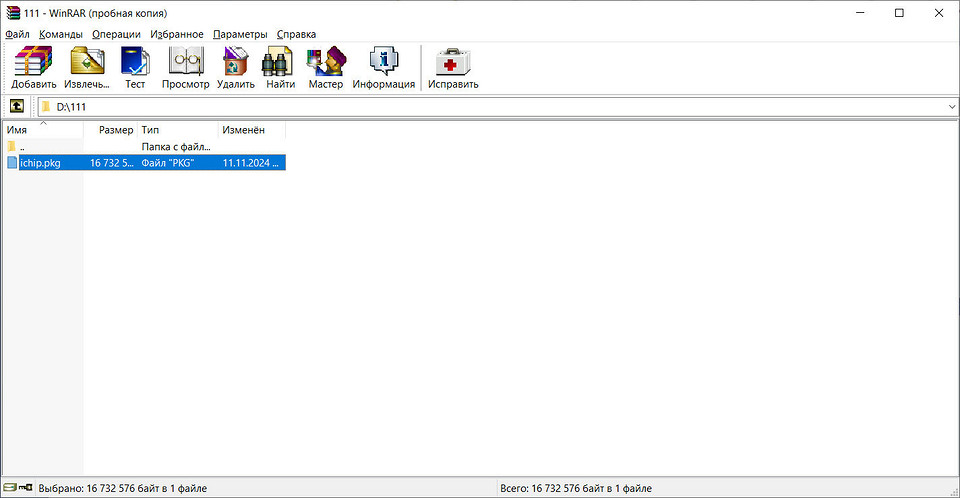Sort files by Имя column header
The width and height of the screenshot is (960, 498).
pyautogui.click(x=40, y=131)
